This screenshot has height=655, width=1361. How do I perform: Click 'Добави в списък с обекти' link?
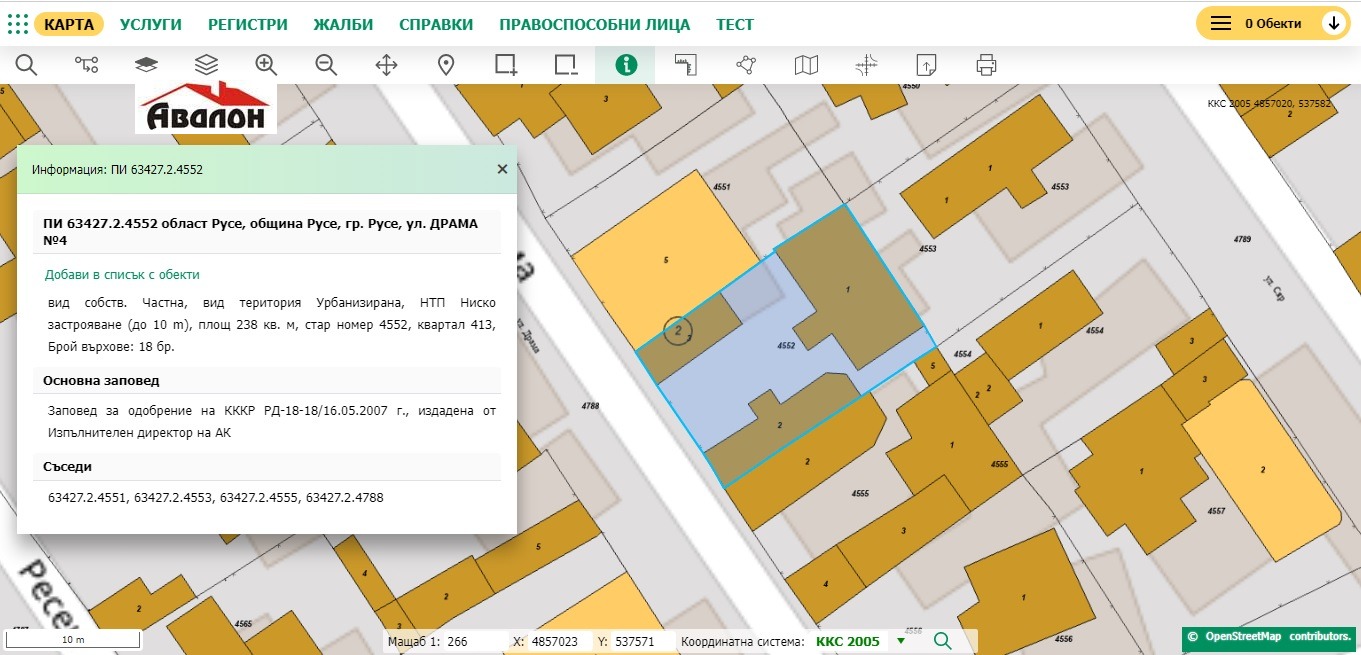[122, 274]
